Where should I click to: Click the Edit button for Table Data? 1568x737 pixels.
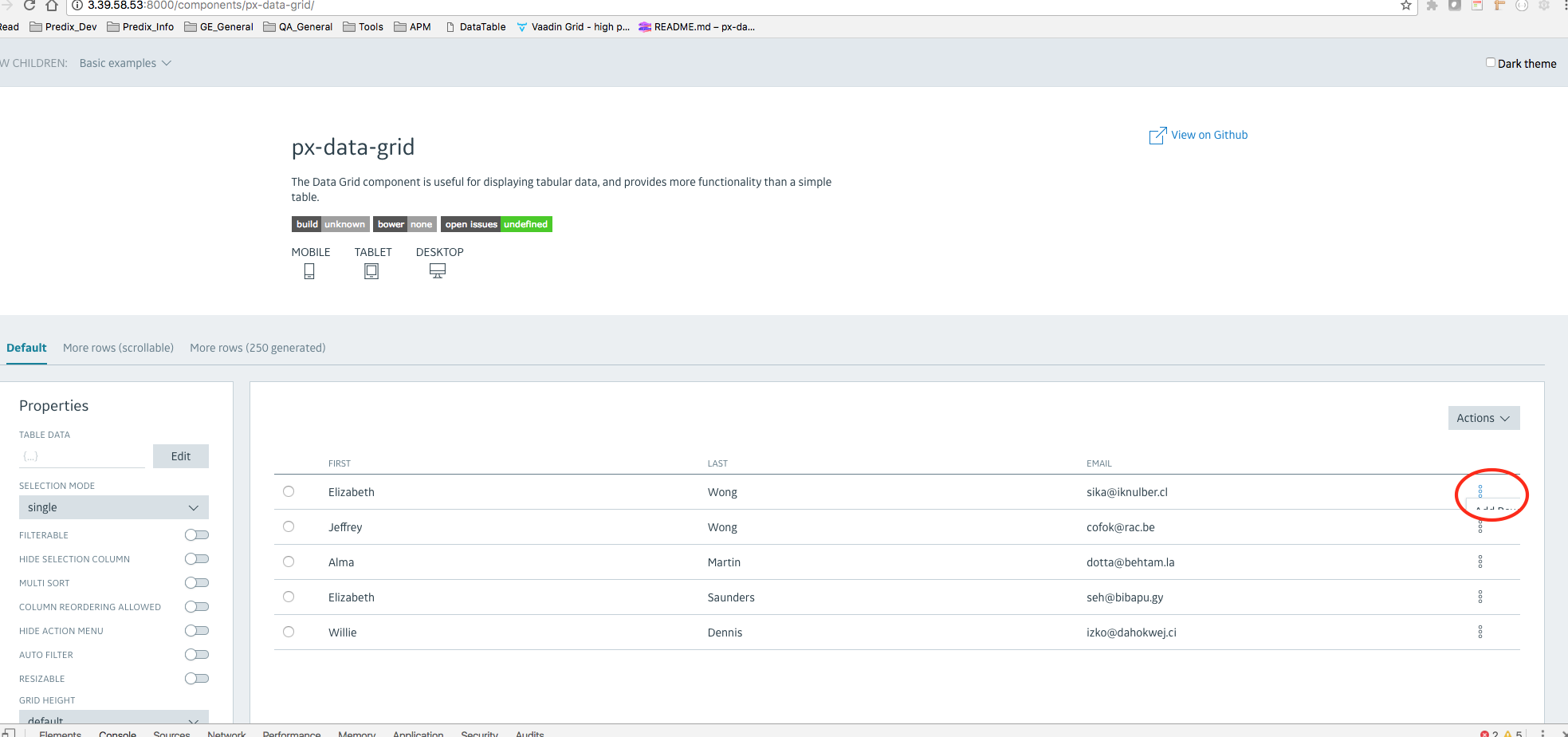tap(181, 456)
